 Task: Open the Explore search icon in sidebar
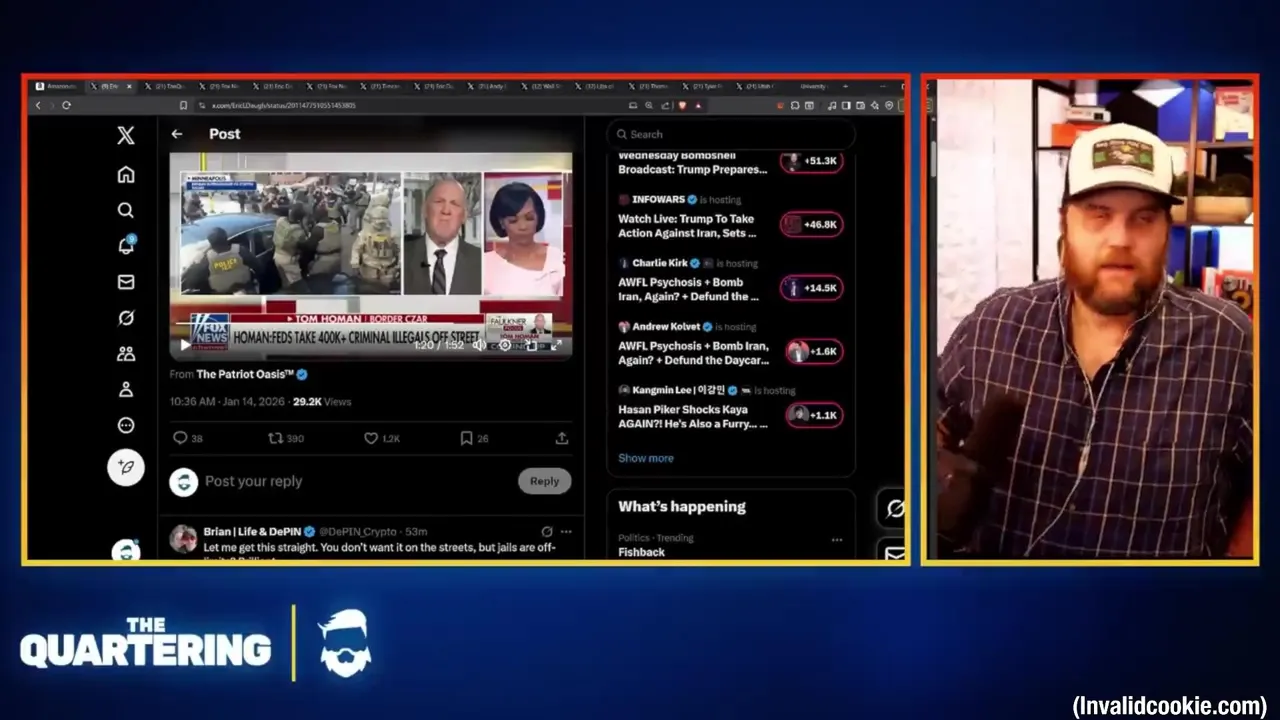125,210
